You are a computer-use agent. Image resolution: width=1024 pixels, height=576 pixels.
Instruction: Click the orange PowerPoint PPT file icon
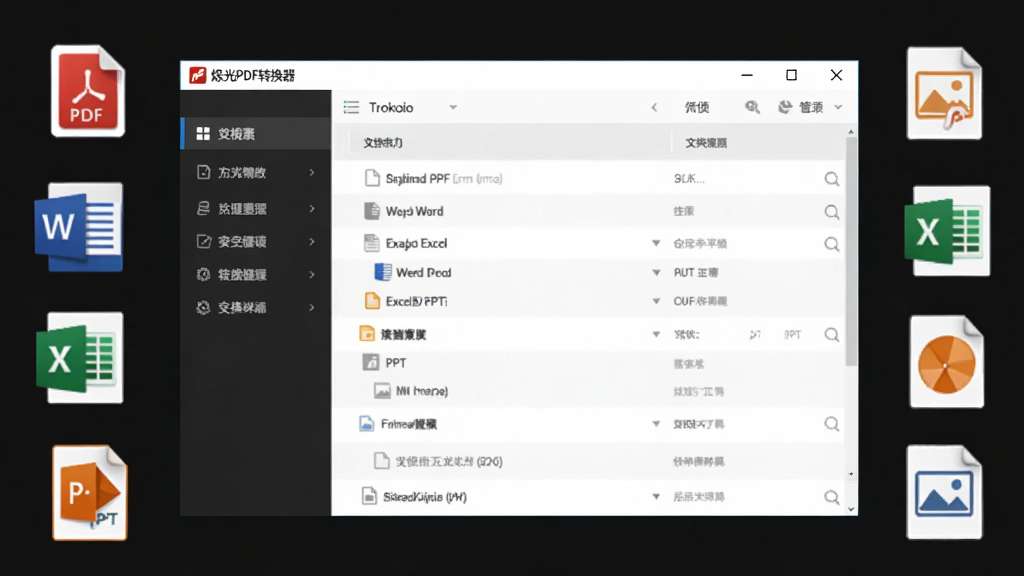point(89,493)
